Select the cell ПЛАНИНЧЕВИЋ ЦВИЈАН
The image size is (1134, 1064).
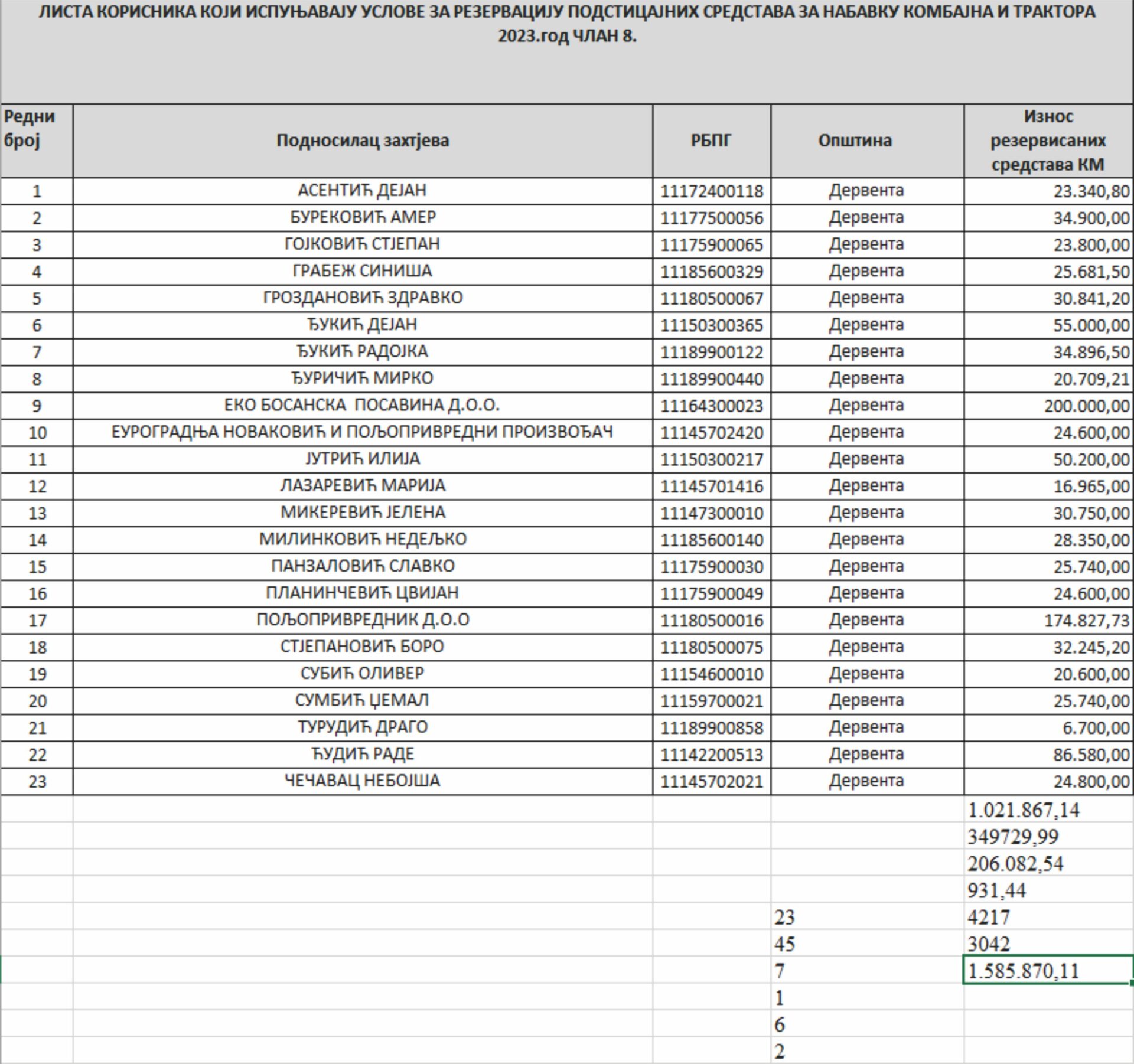pyautogui.click(x=363, y=593)
